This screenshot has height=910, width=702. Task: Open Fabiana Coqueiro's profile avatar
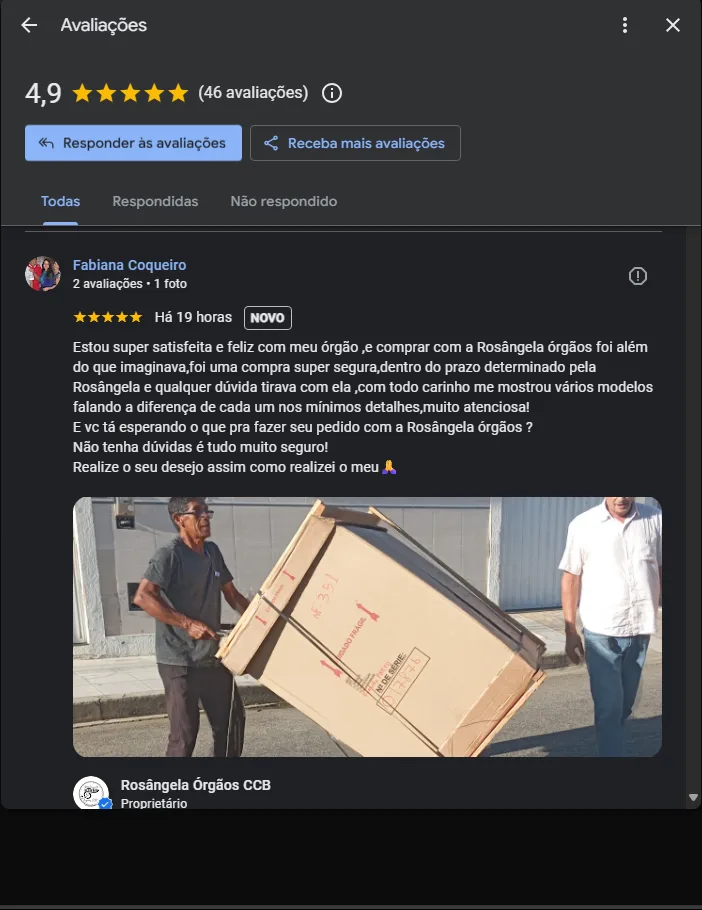point(42,273)
